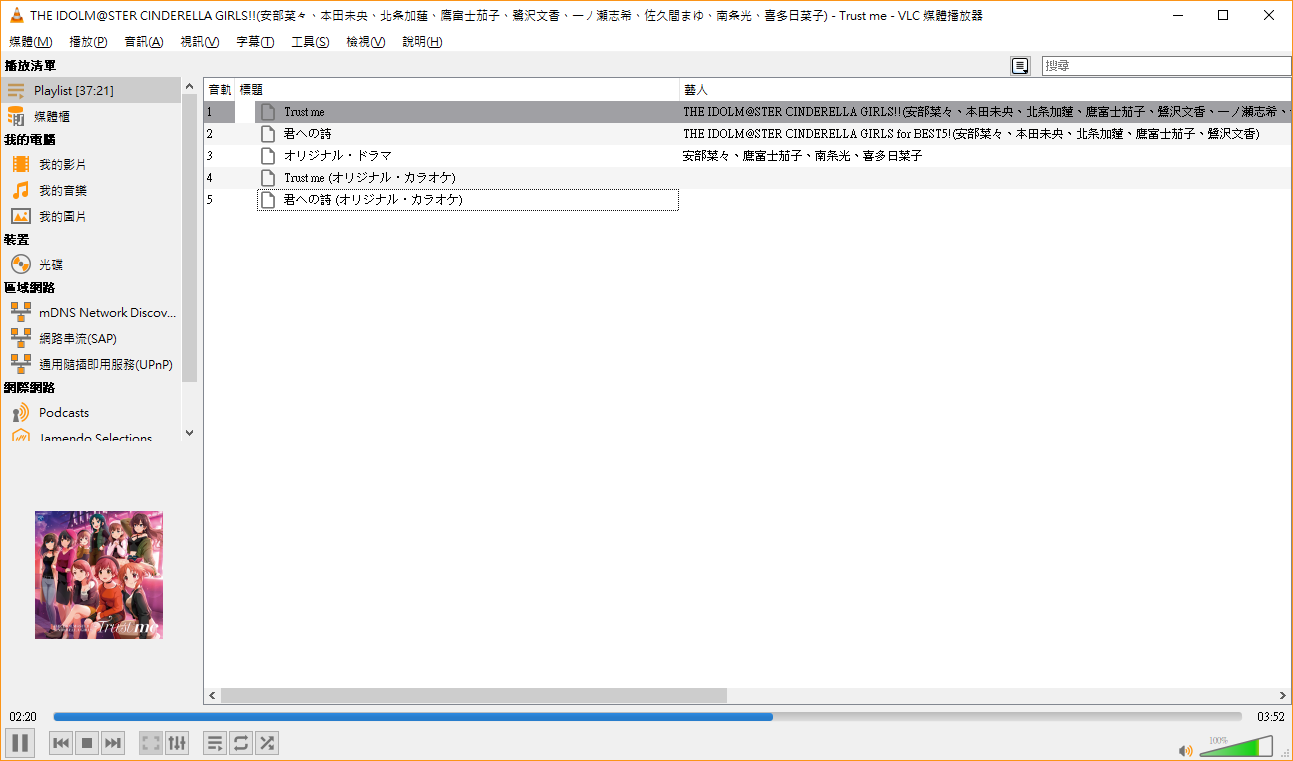Open extended settings equalizer button
Viewport: 1293px width, 761px height.
(x=177, y=743)
